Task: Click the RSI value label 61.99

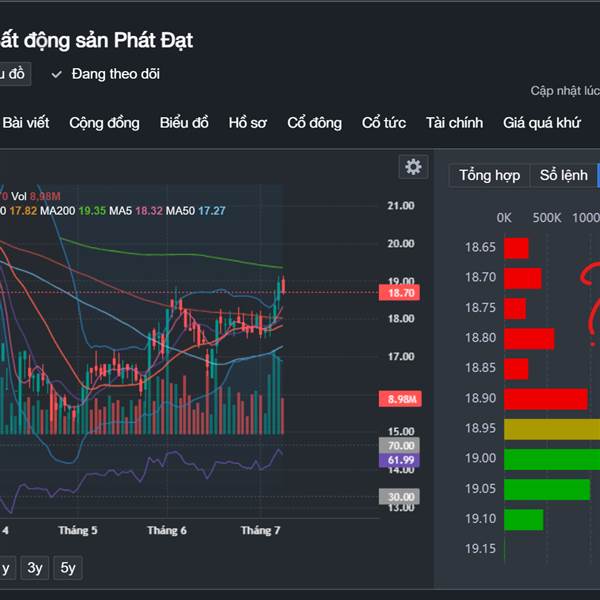Action: tap(399, 460)
